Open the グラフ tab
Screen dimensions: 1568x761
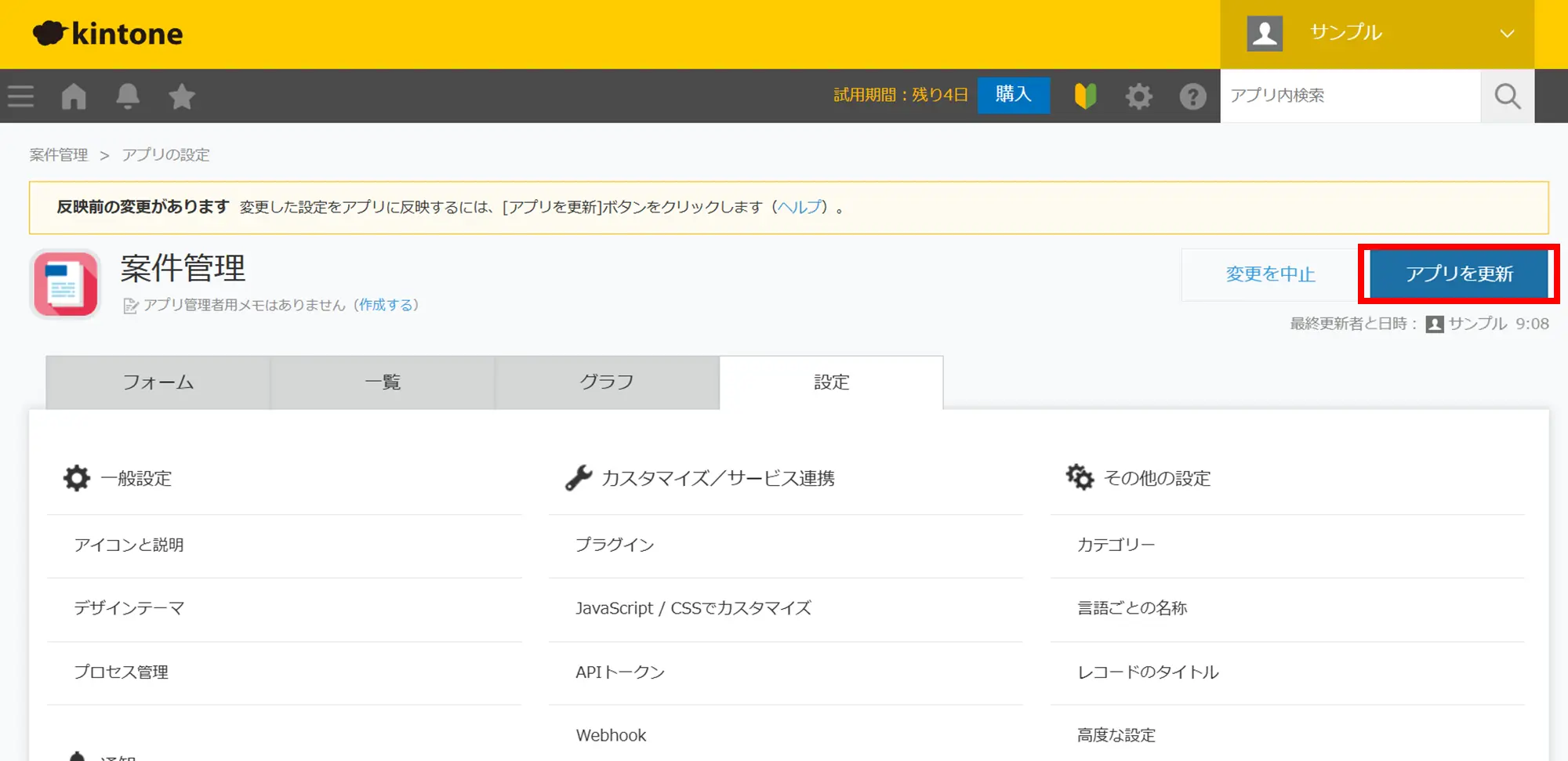pyautogui.click(x=607, y=382)
